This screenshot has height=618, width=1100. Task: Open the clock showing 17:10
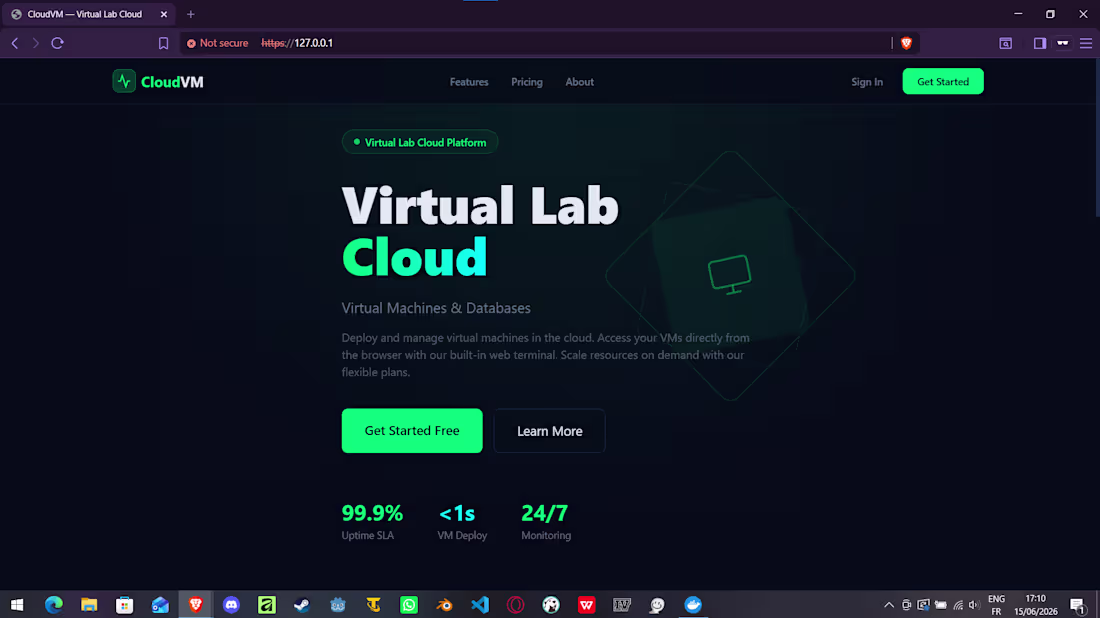pyautogui.click(x=1036, y=605)
